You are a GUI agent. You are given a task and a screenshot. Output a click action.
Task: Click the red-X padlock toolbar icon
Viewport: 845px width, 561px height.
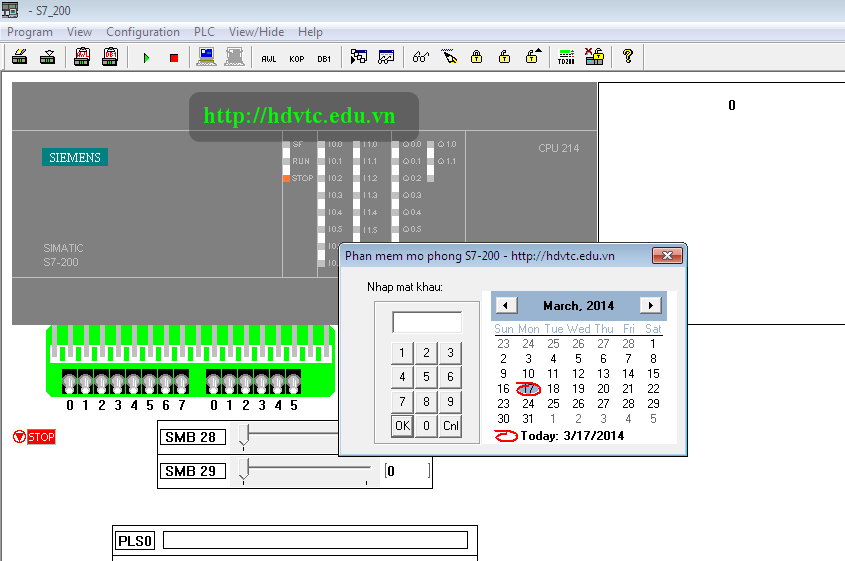click(x=594, y=57)
